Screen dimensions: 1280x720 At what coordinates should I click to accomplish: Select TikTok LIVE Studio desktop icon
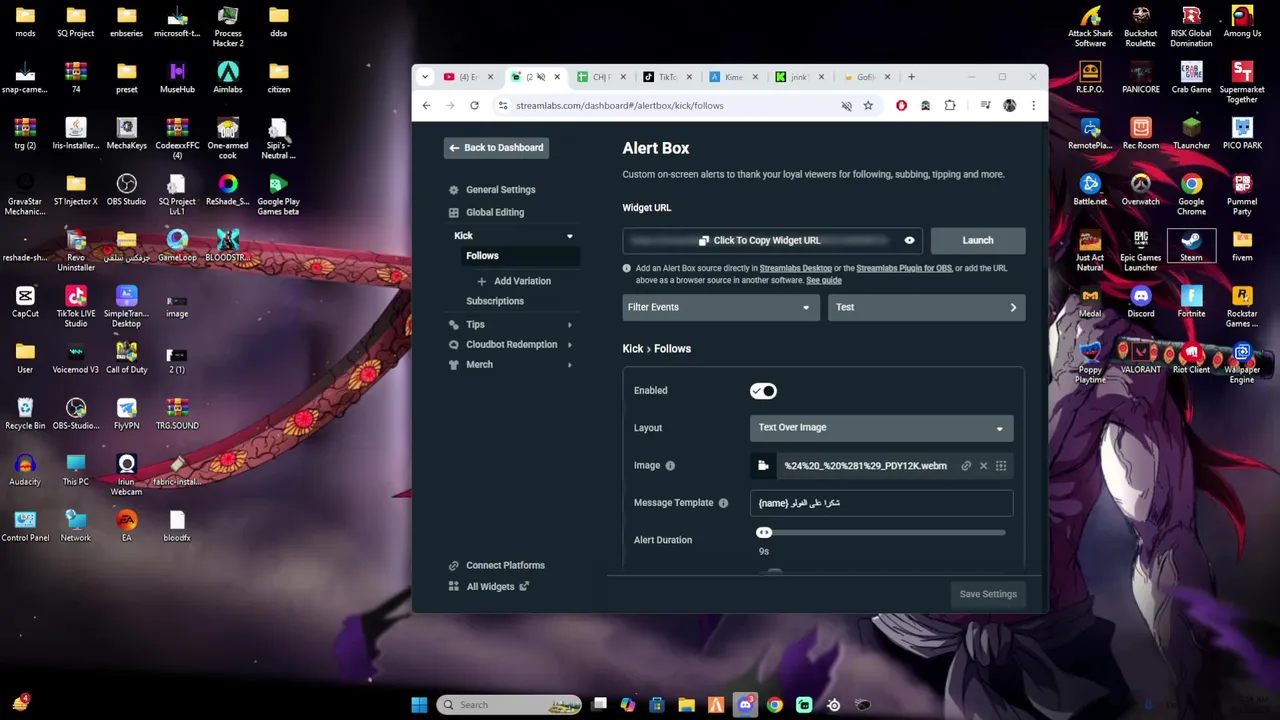point(76,306)
